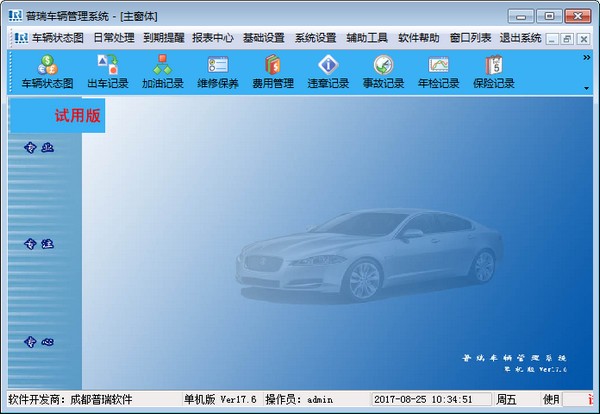Open the 基础设置 menu
Image resolution: width=600 pixels, height=414 pixels.
pos(264,37)
